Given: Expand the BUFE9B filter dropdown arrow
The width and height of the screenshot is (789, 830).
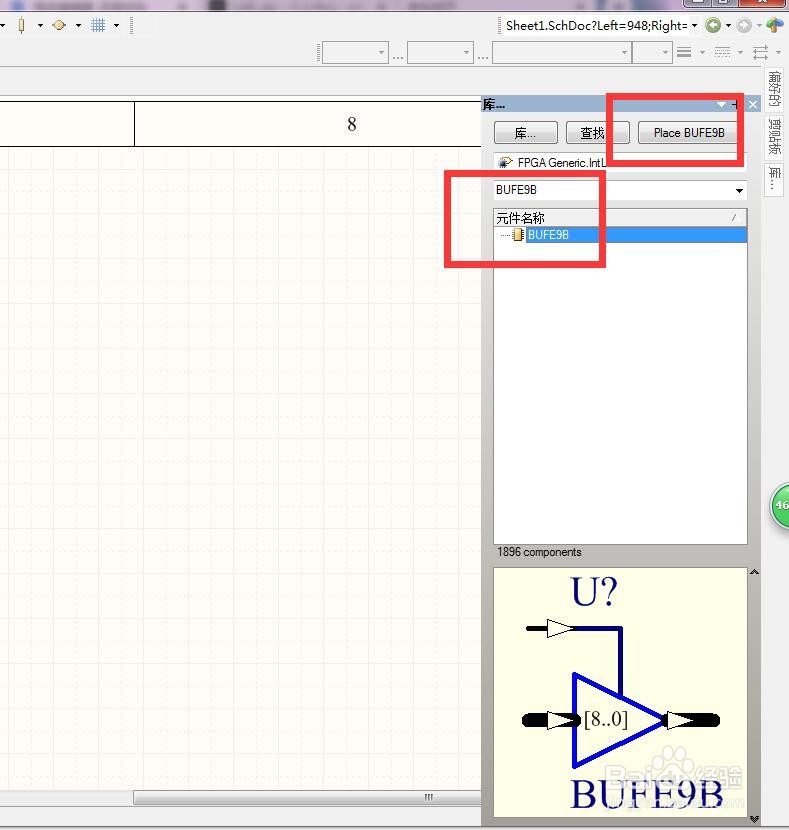Looking at the screenshot, I should (x=739, y=190).
